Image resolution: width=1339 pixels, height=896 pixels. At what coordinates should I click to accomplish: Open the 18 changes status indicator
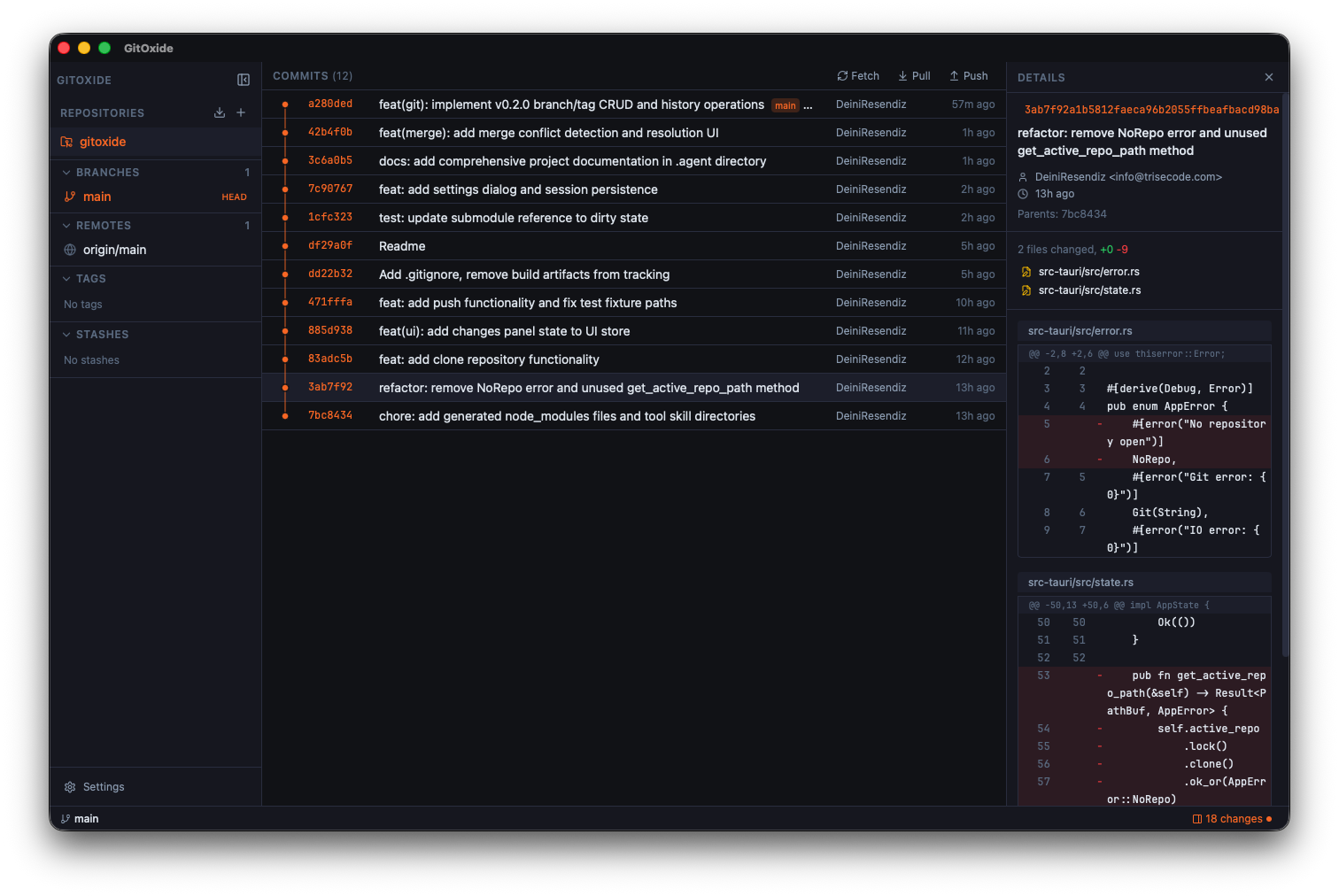1232,819
